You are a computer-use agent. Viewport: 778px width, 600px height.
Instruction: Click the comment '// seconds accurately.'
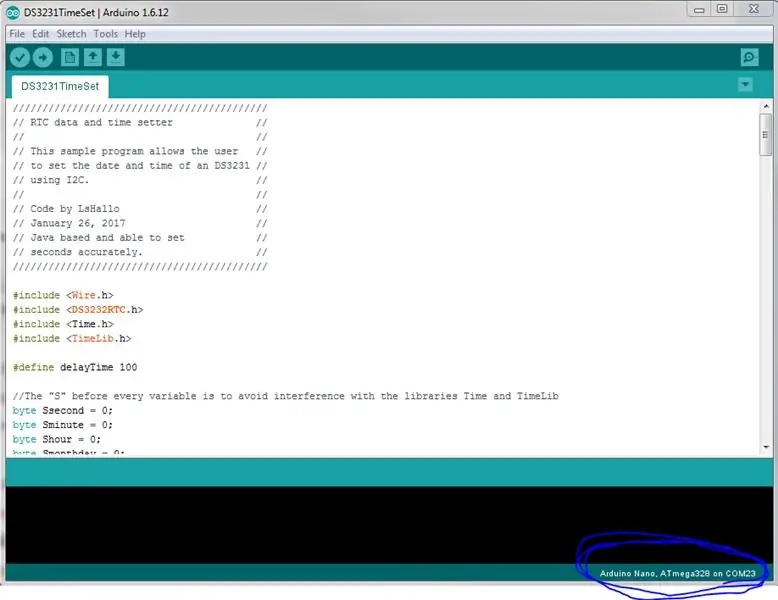coord(77,252)
